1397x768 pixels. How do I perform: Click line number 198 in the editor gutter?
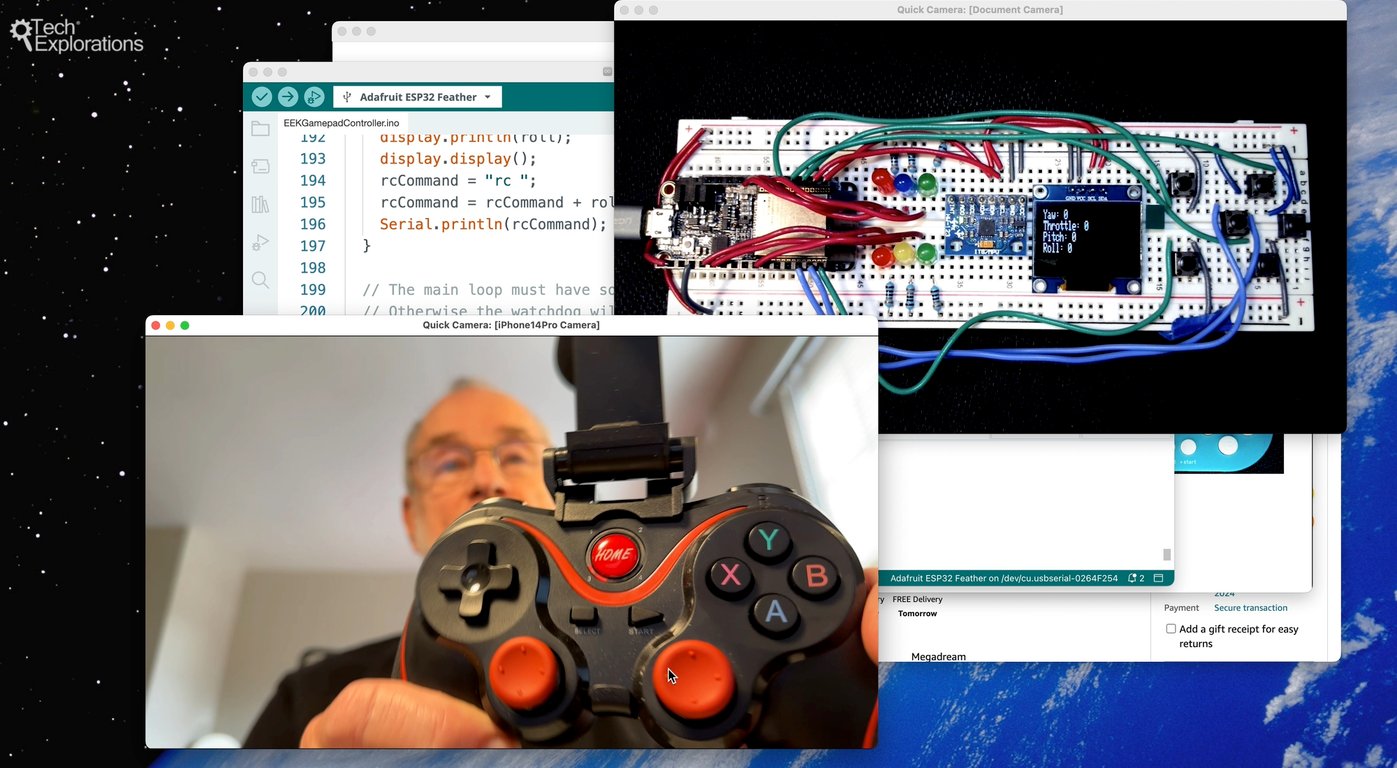[313, 268]
